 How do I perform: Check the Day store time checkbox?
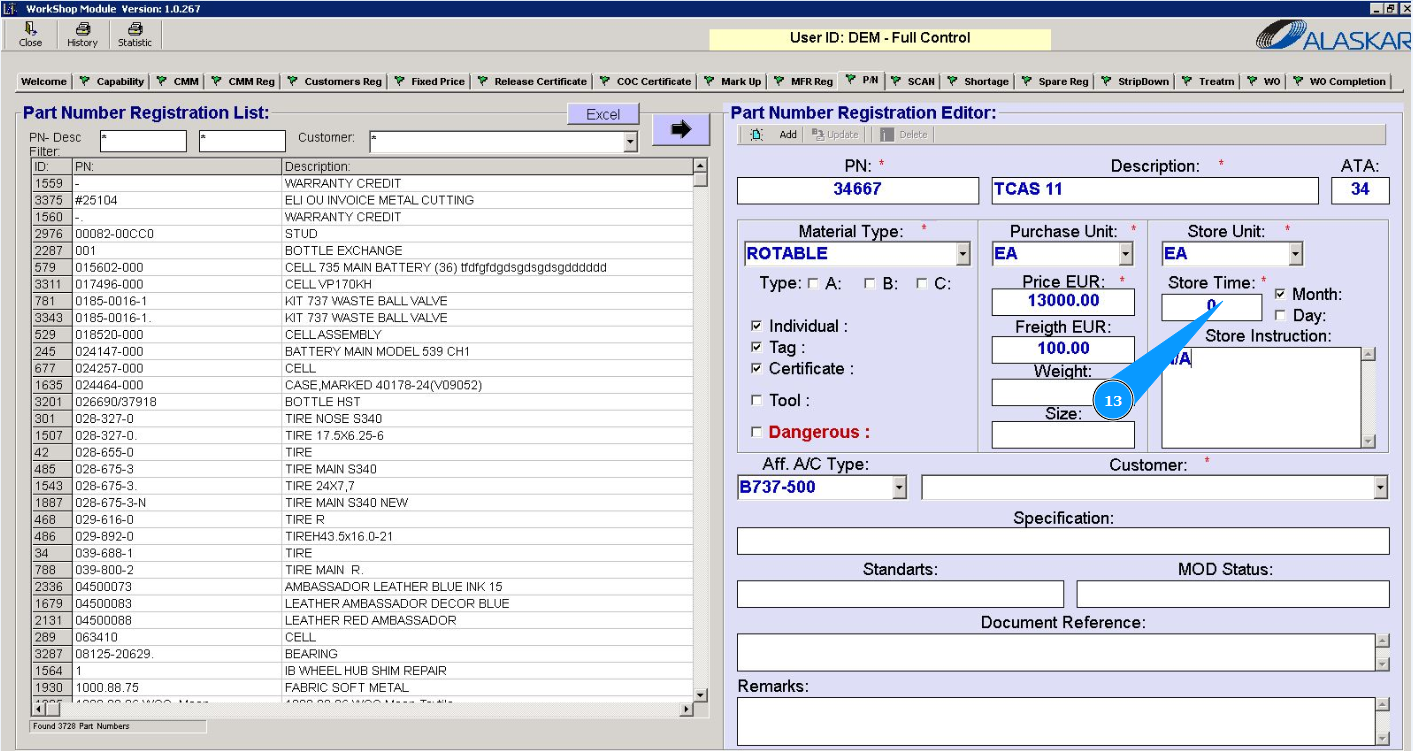pyautogui.click(x=1280, y=316)
